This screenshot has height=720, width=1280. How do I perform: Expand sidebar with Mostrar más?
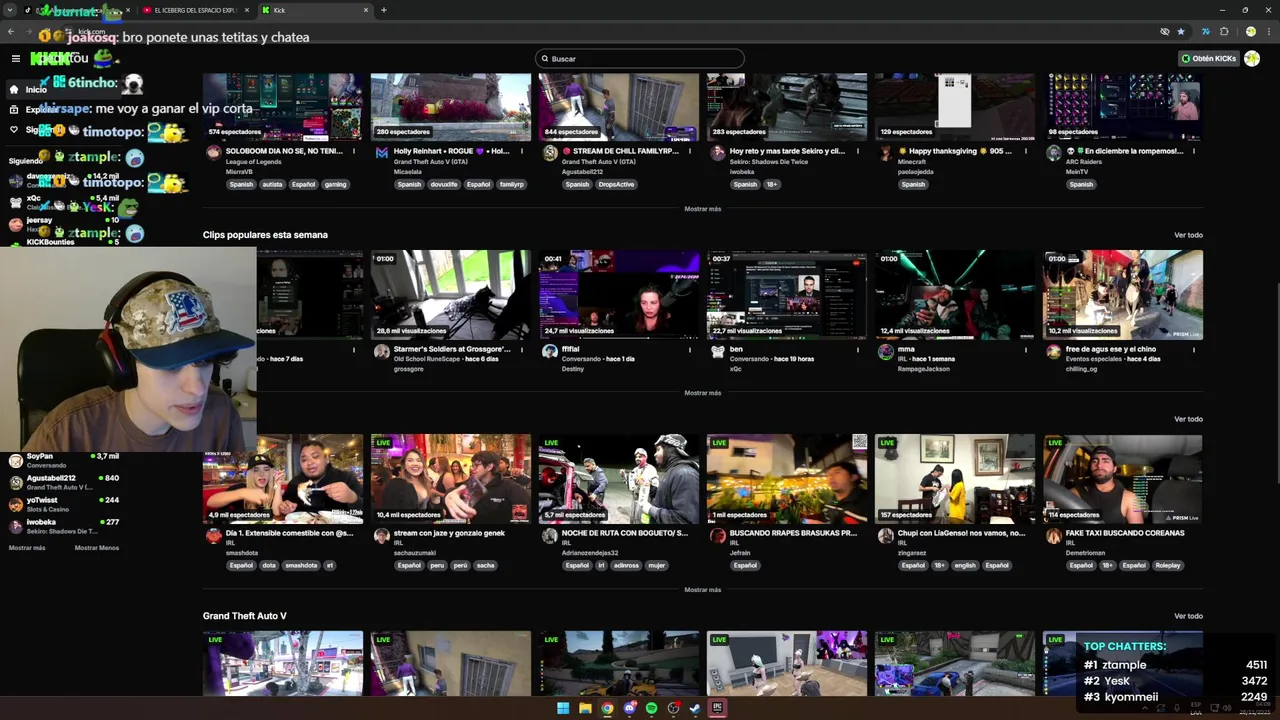tap(27, 548)
